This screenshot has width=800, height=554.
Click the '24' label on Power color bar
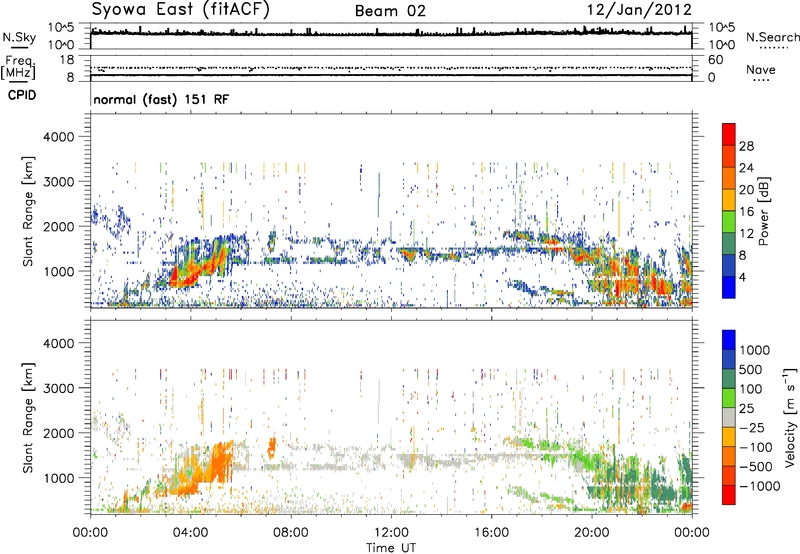pyautogui.click(x=746, y=168)
